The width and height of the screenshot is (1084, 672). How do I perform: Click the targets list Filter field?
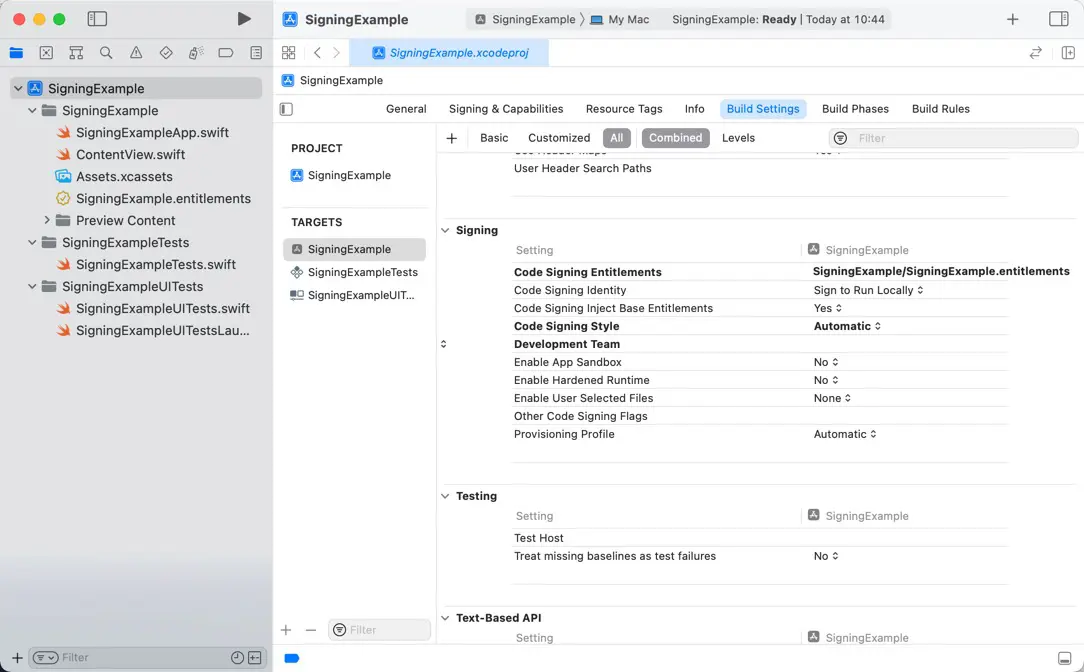click(x=379, y=630)
